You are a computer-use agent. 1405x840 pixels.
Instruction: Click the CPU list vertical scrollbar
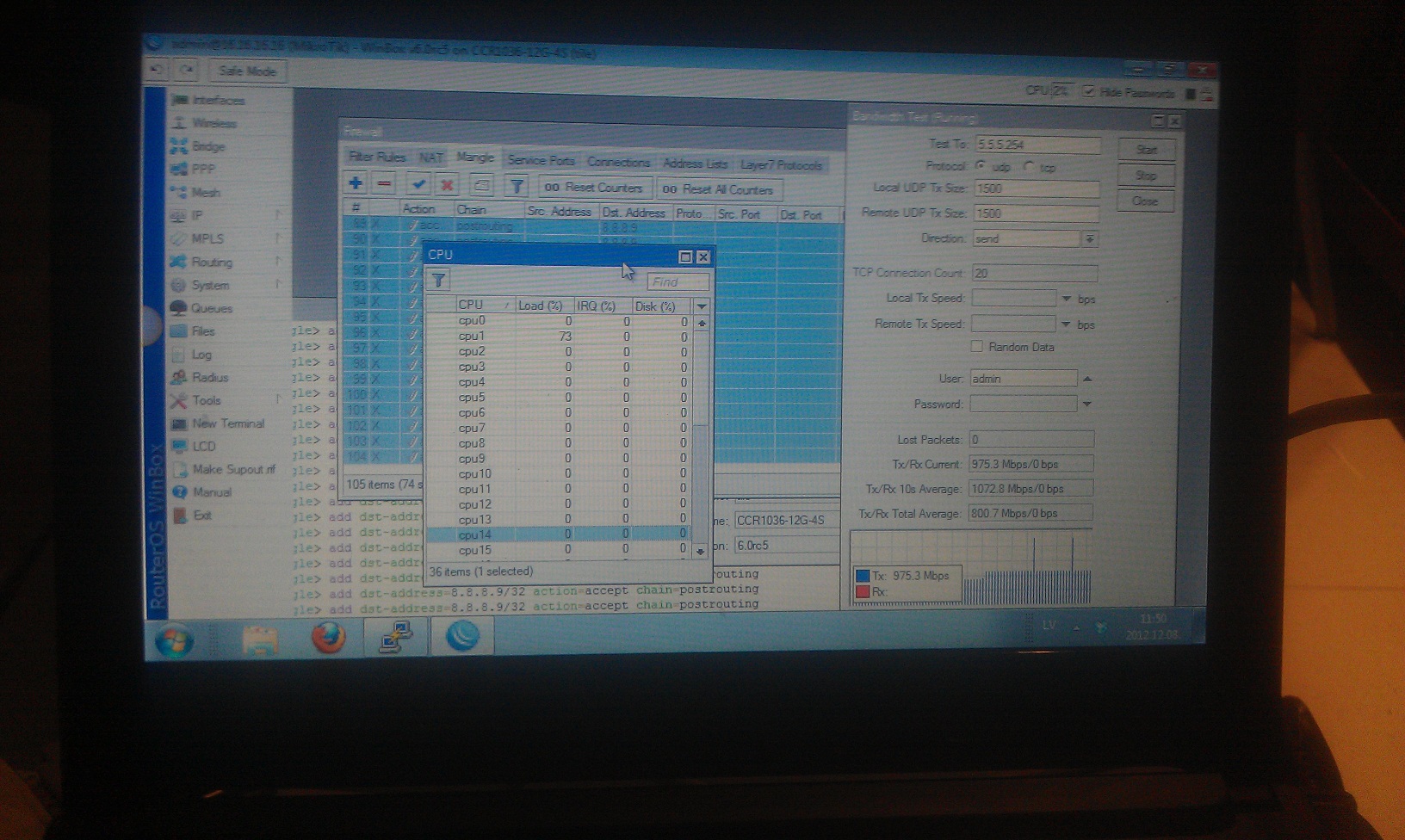(701, 437)
